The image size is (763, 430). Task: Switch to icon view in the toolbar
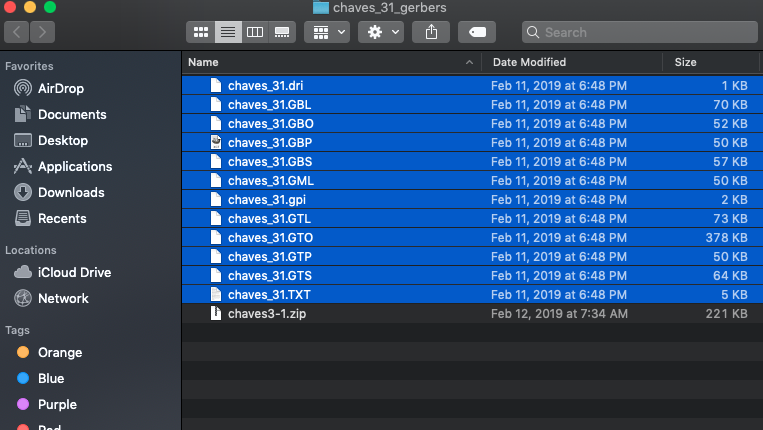[201, 32]
